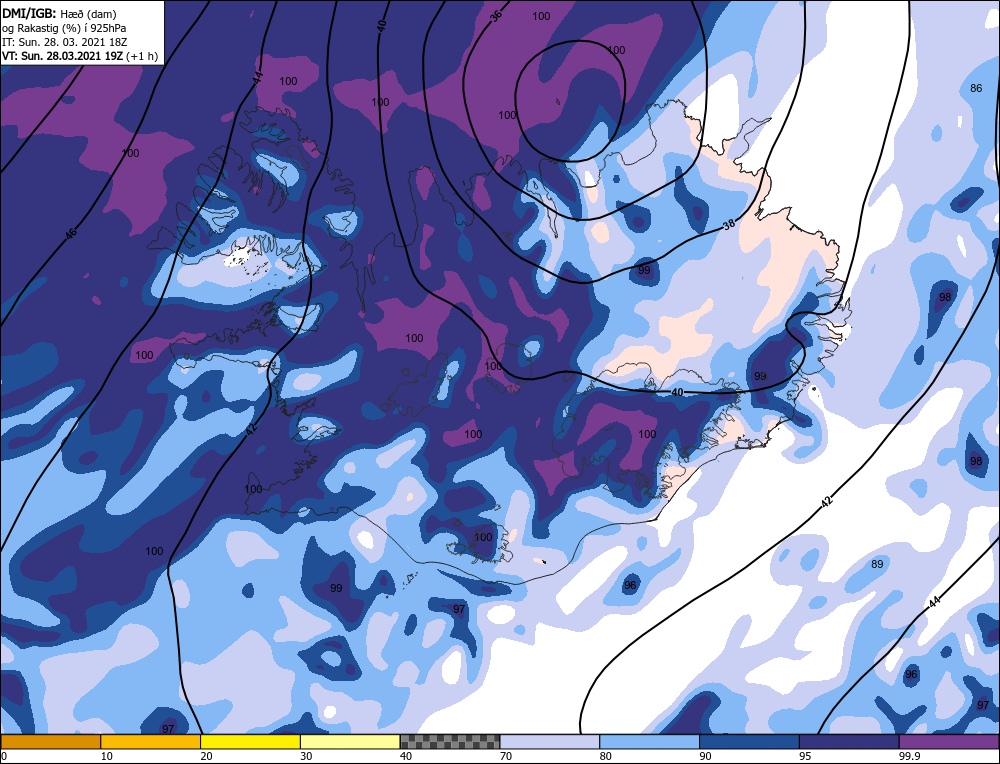Screen dimensions: 1000x764
Task: Click the 'og Rakastig (%) í 925hPa' line
Action: (x=64, y=28)
